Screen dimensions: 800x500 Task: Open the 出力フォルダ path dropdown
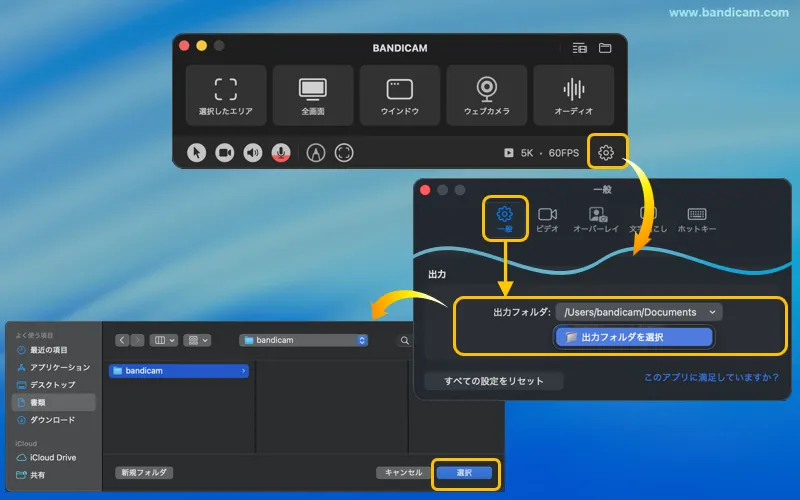pos(639,312)
